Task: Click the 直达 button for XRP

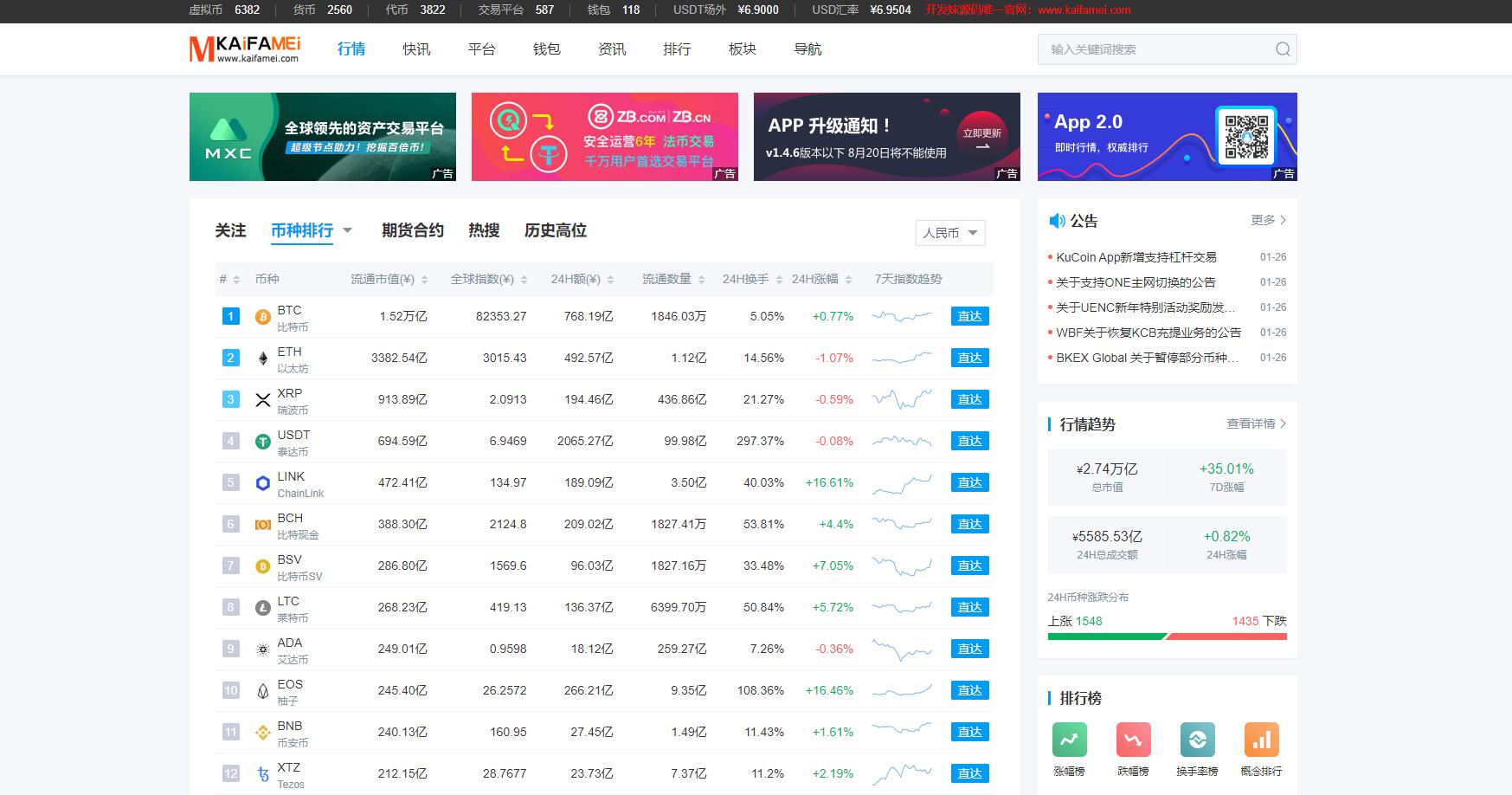Action: [x=969, y=400]
